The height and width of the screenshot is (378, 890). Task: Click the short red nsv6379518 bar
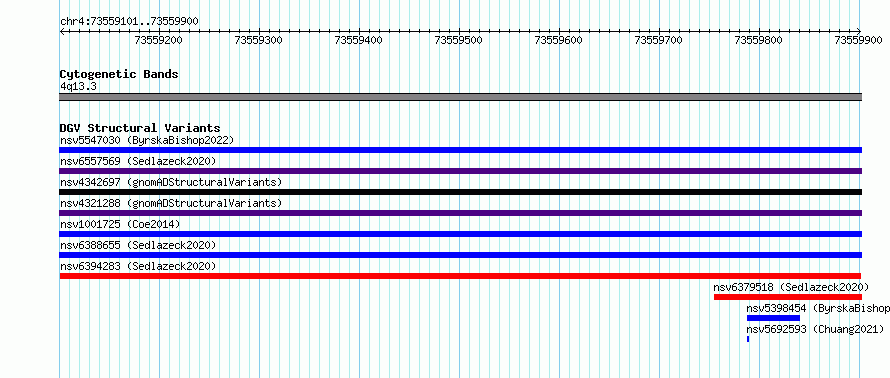[788, 297]
